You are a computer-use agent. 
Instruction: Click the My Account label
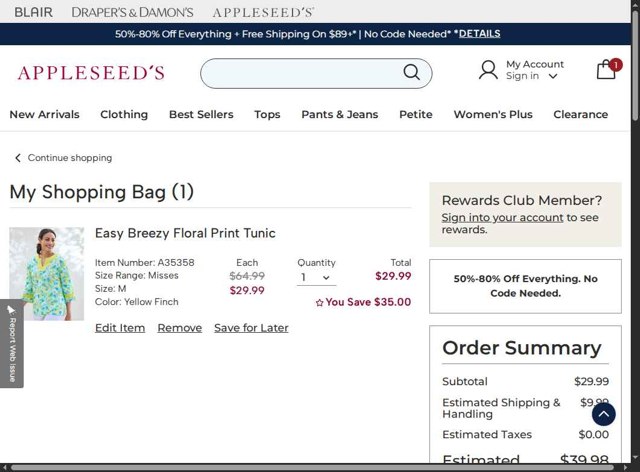(535, 64)
